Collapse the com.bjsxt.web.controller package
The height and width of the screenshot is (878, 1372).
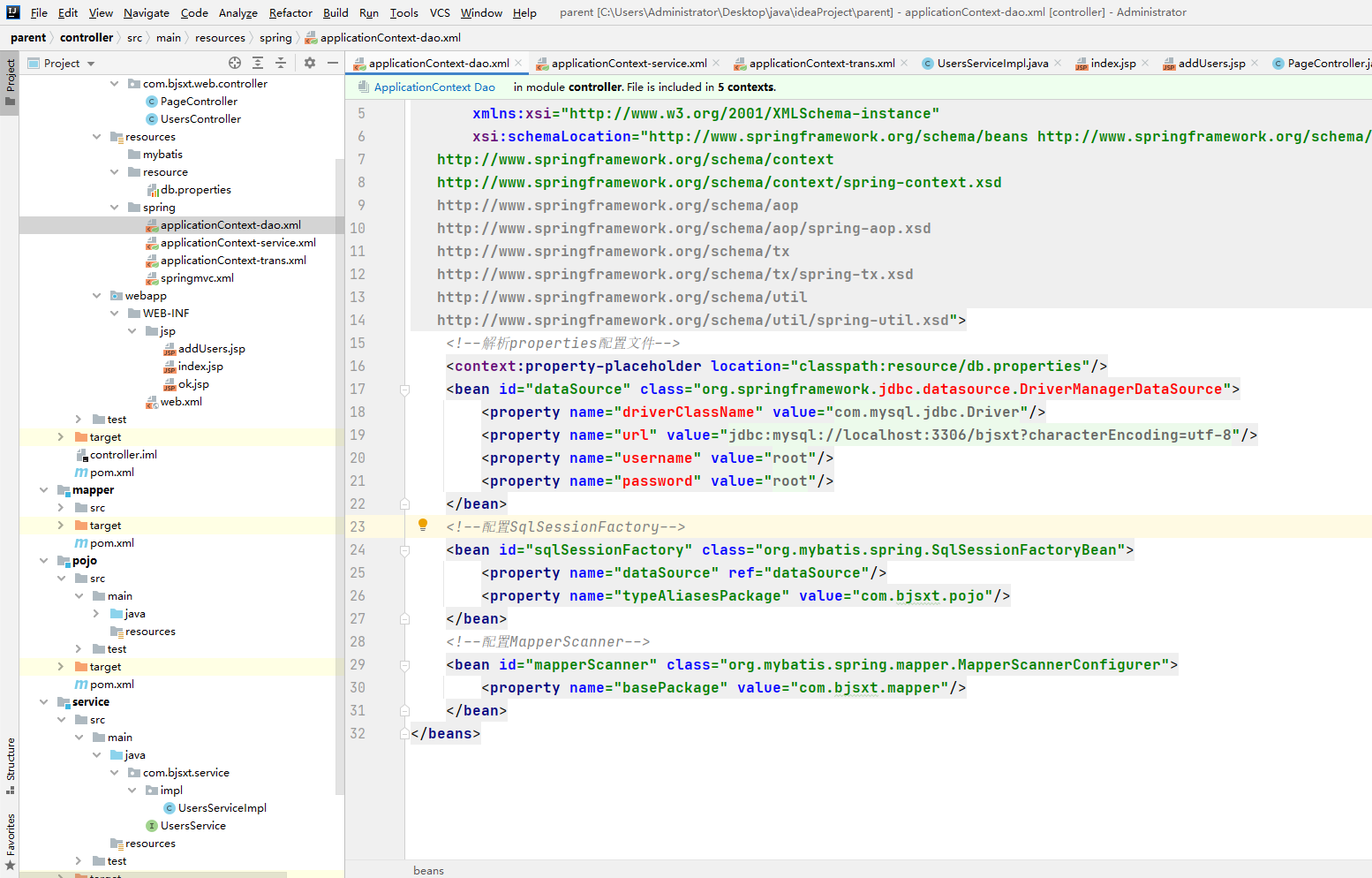click(115, 84)
